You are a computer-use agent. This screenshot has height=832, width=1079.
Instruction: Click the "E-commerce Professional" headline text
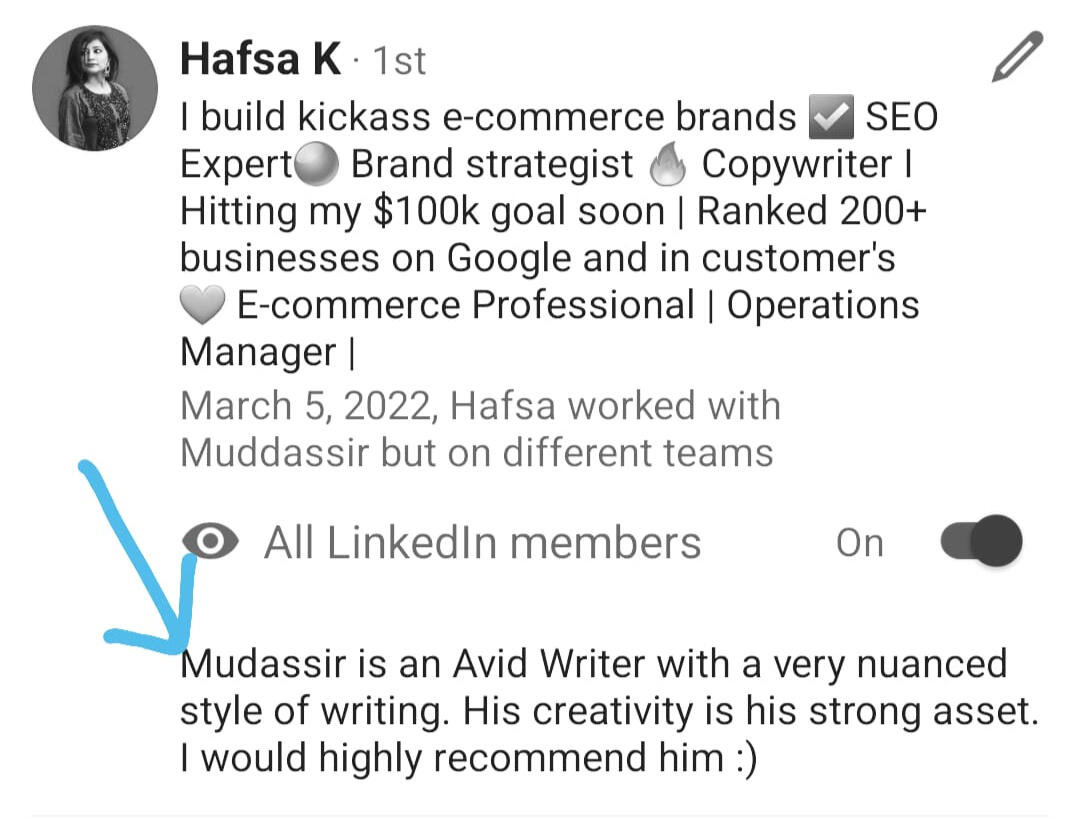pos(465,306)
